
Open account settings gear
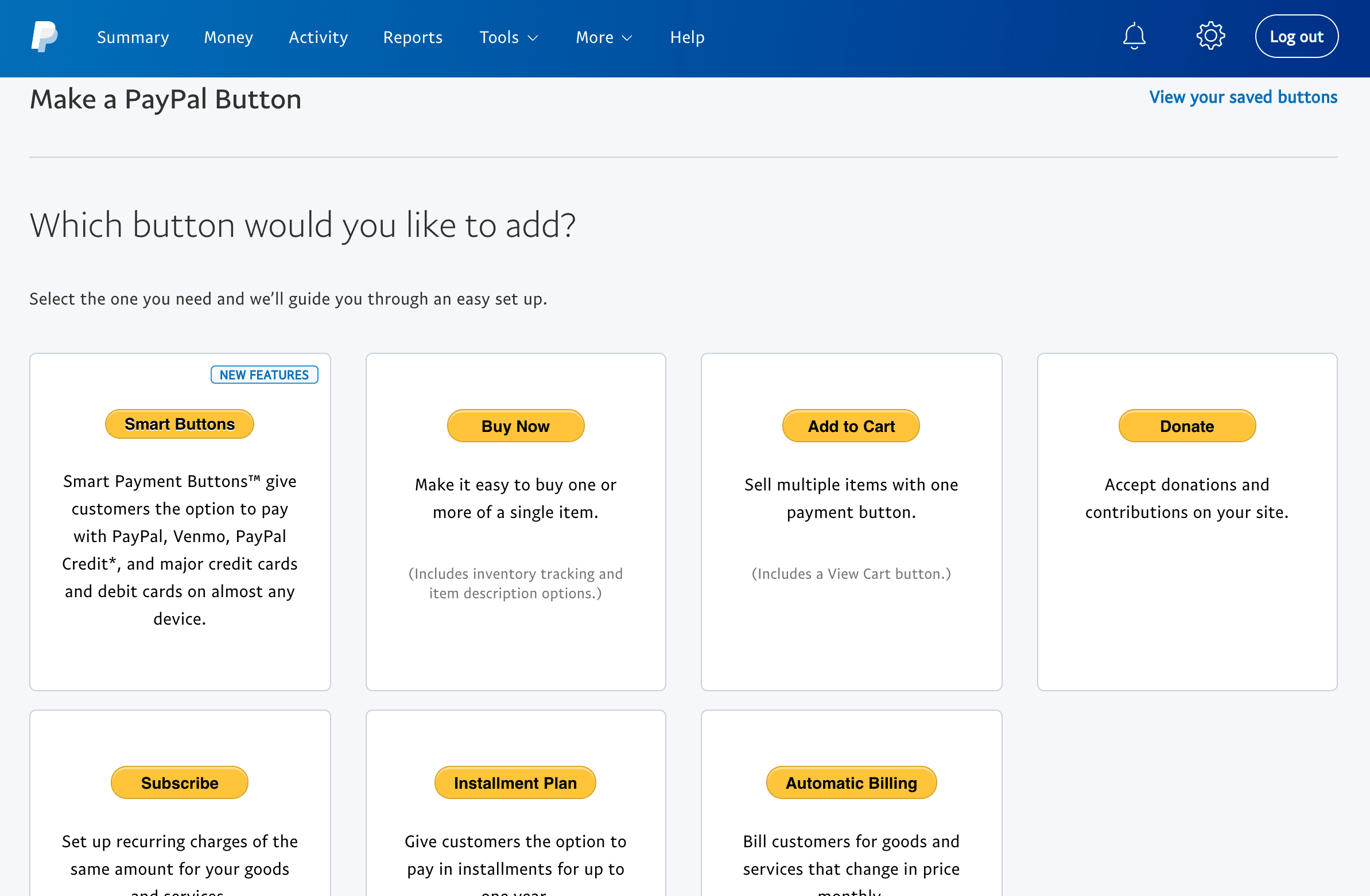pyautogui.click(x=1210, y=36)
